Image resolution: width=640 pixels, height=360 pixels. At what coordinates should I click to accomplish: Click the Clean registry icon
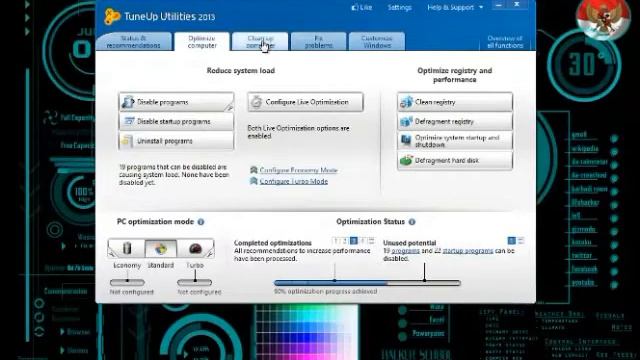pos(406,102)
